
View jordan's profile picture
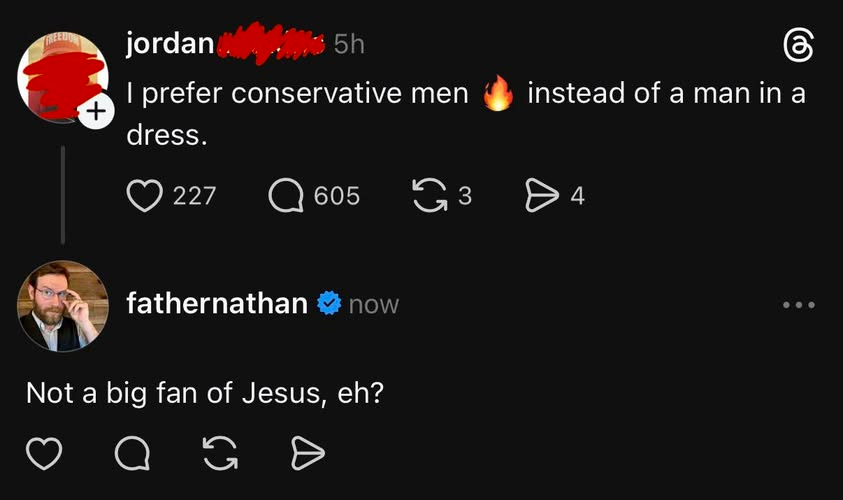[x=62, y=76]
